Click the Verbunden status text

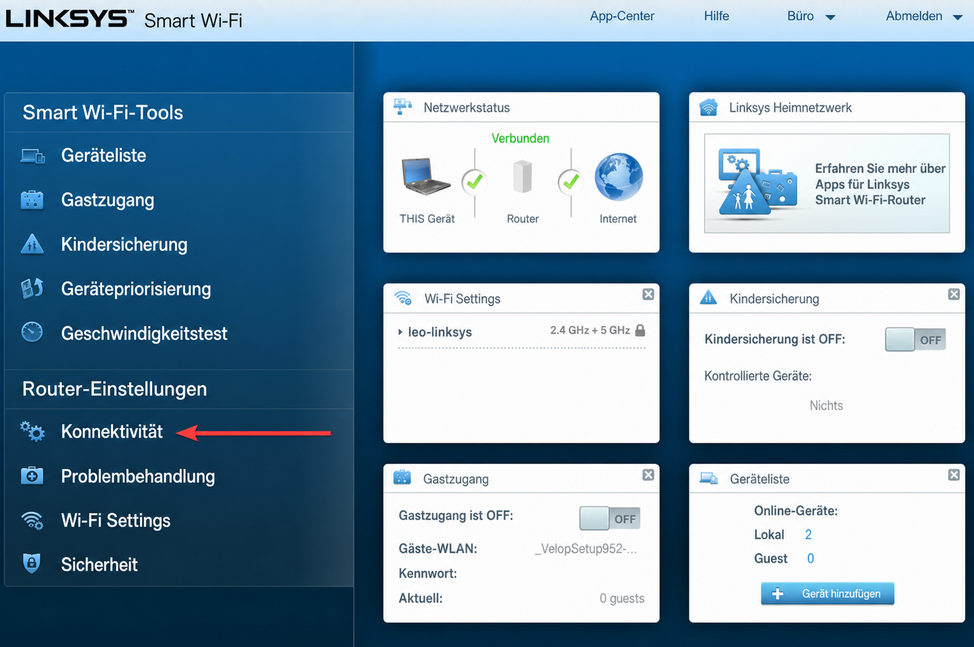pos(521,138)
